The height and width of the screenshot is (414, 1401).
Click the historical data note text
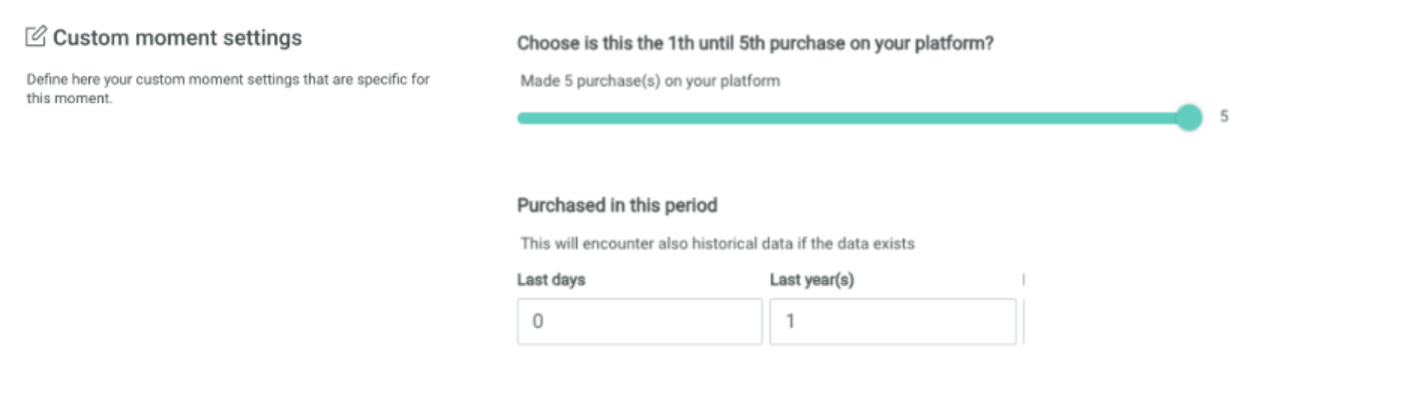coord(717,243)
